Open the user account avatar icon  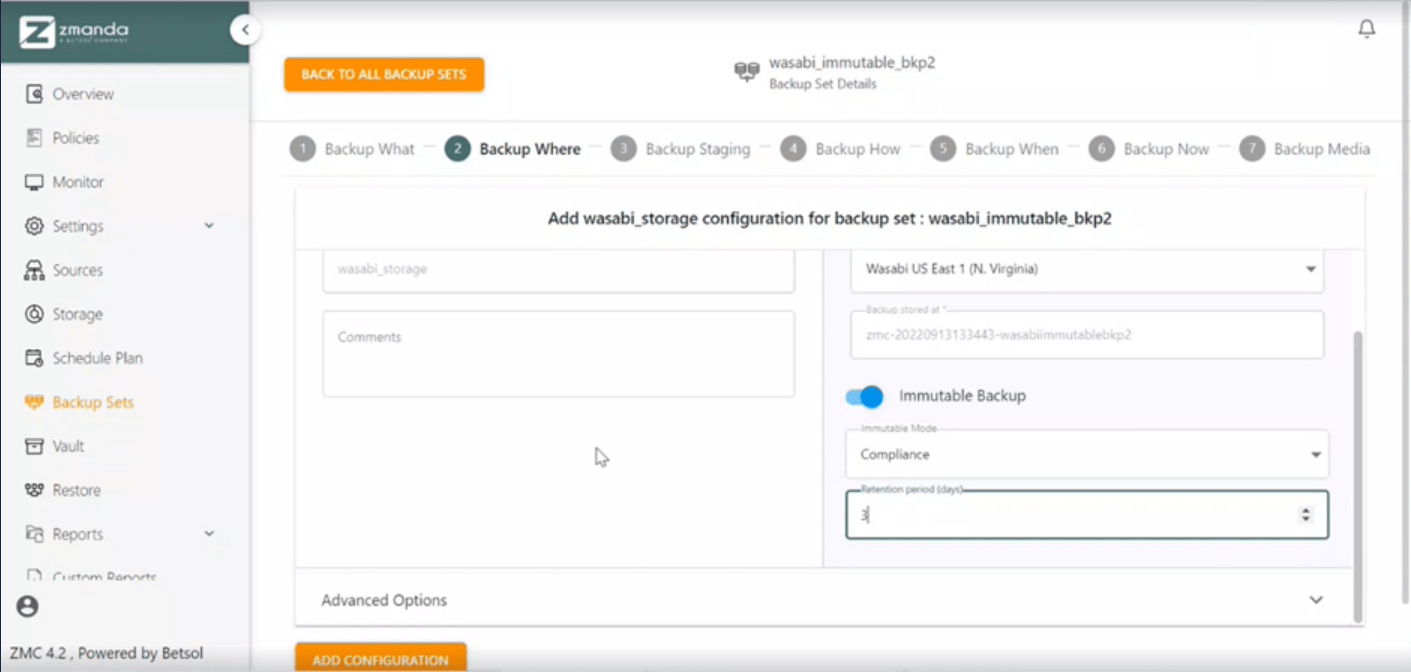click(x=28, y=606)
